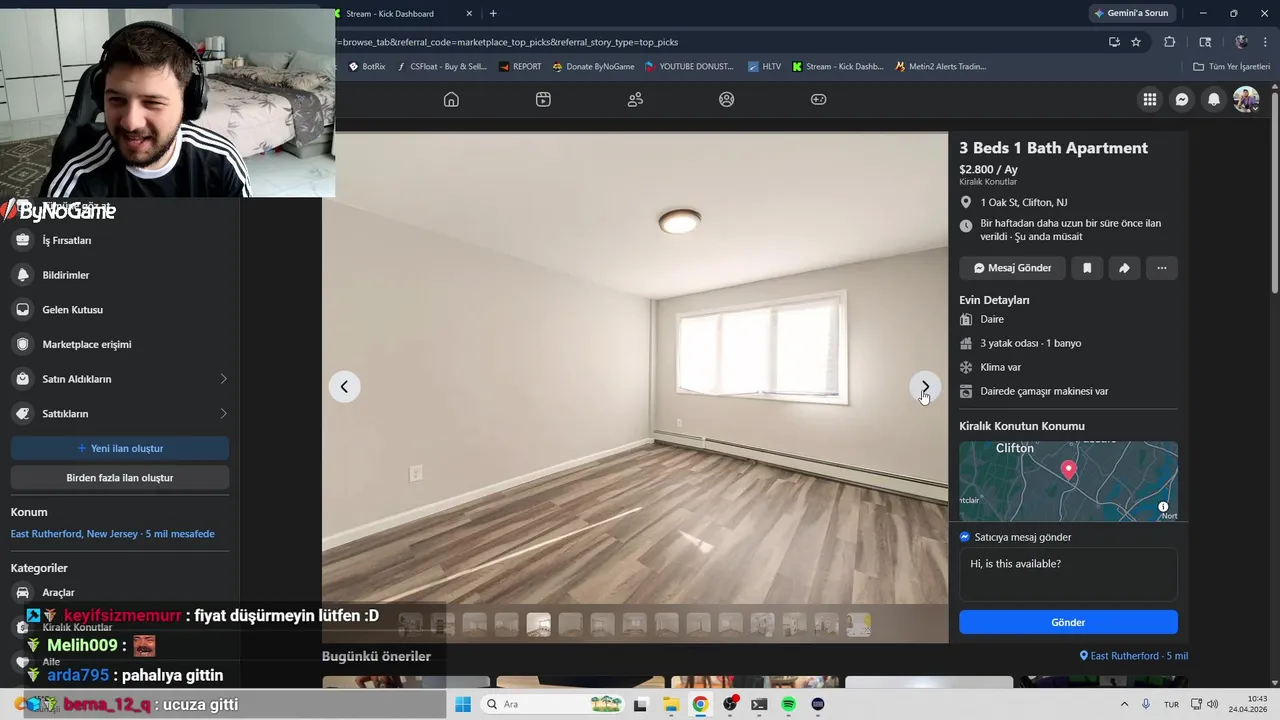Screen dimensions: 1280x720
Task: Click the Gemini'a Sorun button
Action: [x=1132, y=13]
